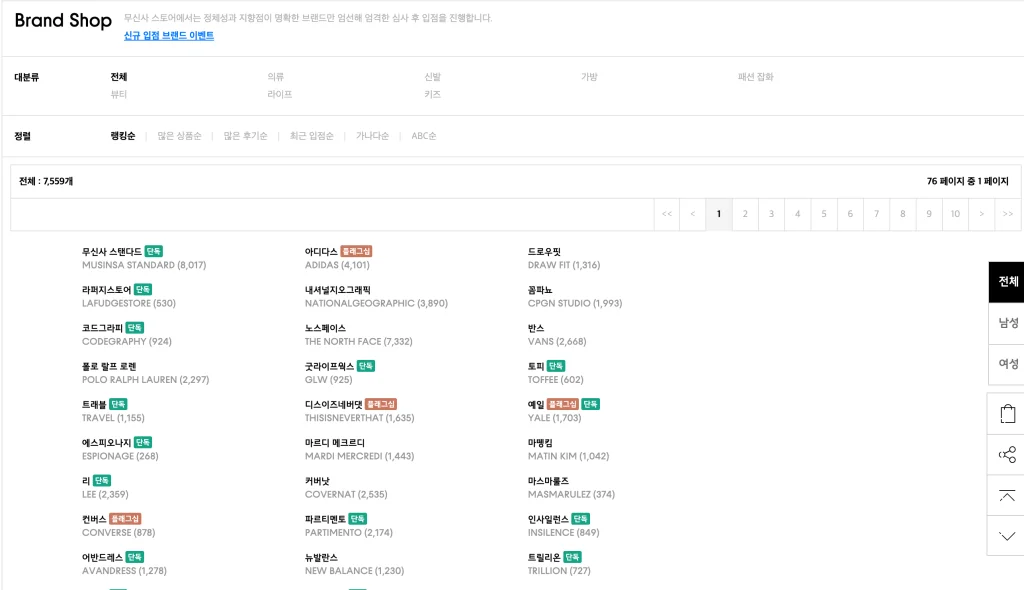The height and width of the screenshot is (590, 1024).
Task: Open THE NORTH FACE brand
Action: 359,341
